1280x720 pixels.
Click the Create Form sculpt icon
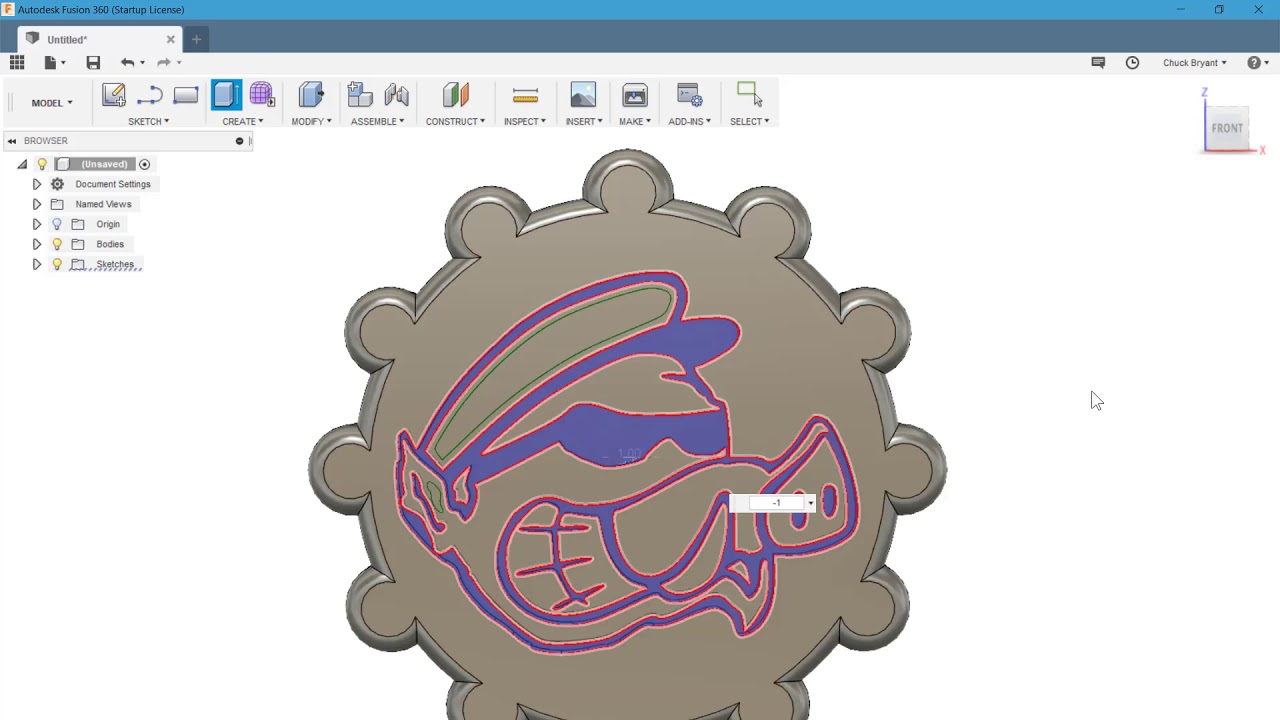coord(261,95)
